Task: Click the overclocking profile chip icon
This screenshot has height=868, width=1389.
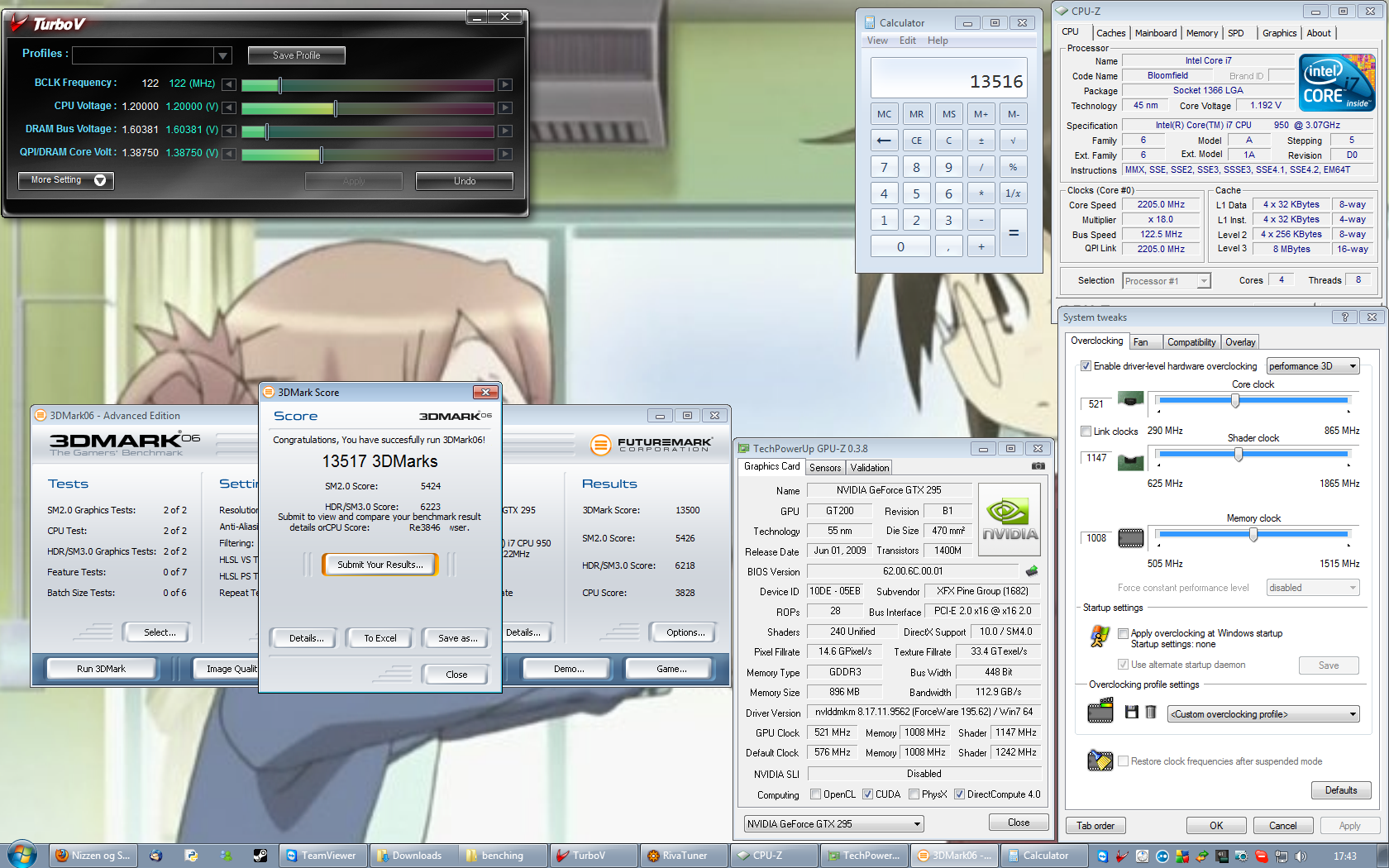Action: click(x=1100, y=711)
